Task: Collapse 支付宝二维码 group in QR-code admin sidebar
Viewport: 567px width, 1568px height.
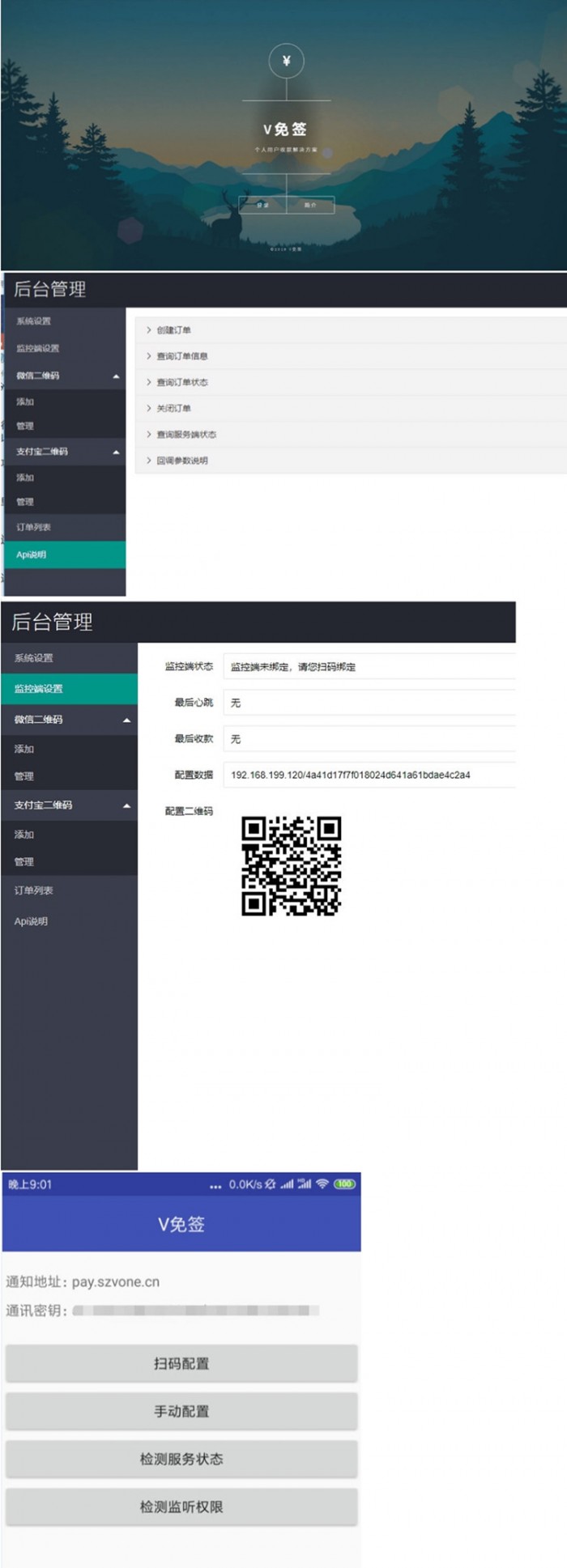Action: click(x=69, y=805)
